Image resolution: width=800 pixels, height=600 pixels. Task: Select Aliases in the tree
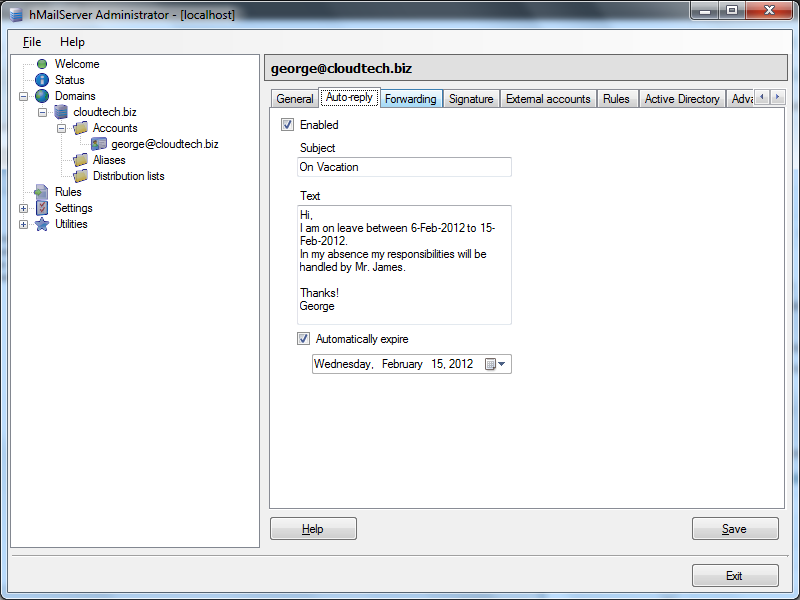tap(109, 160)
